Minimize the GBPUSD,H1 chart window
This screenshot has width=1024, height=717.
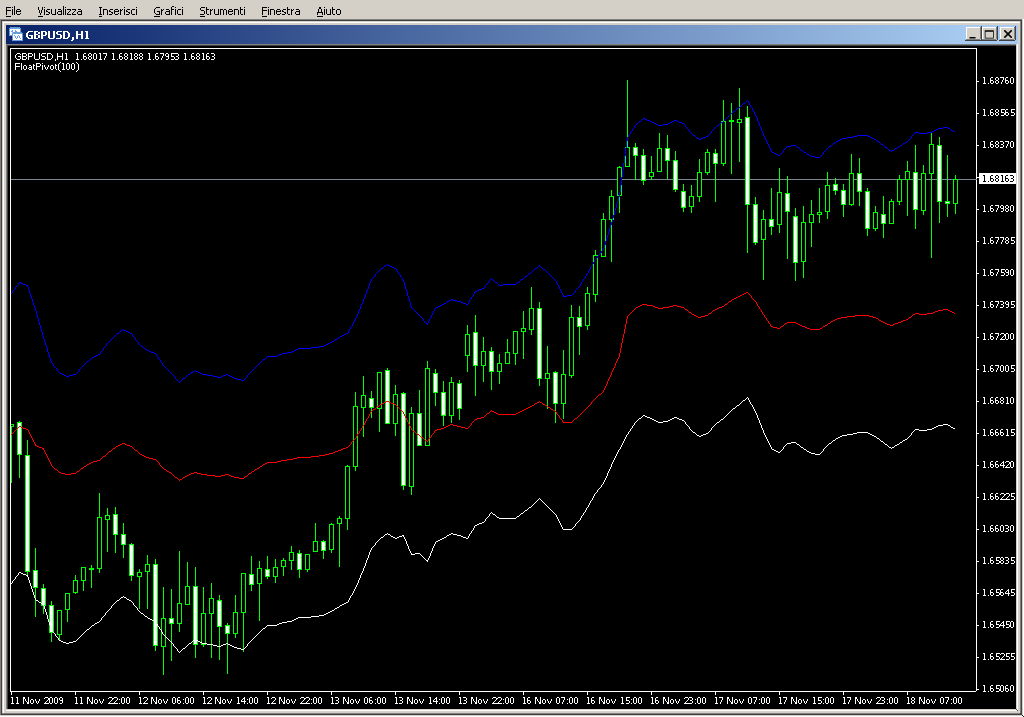coord(972,34)
